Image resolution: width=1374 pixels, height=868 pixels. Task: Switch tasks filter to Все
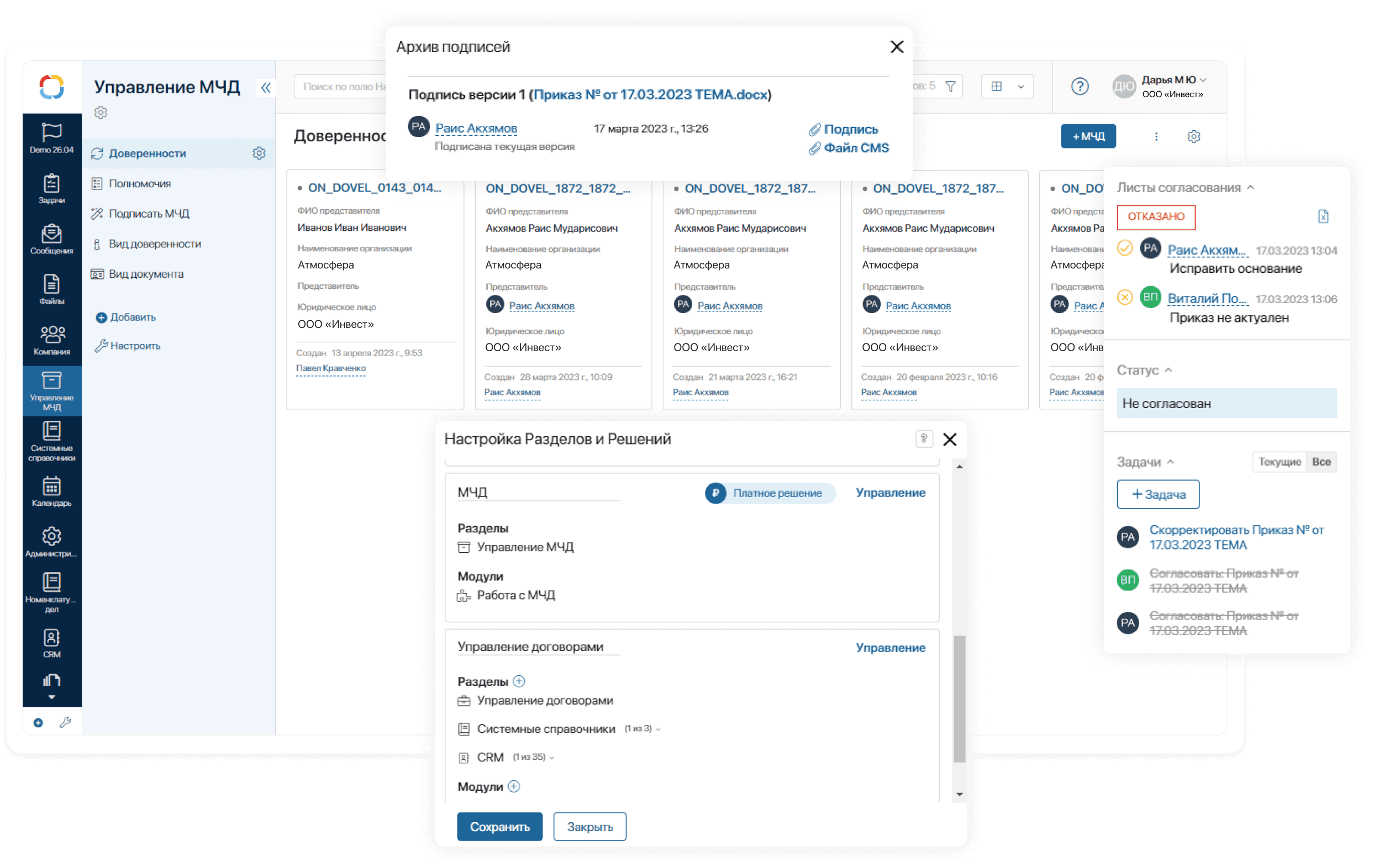point(1321,462)
